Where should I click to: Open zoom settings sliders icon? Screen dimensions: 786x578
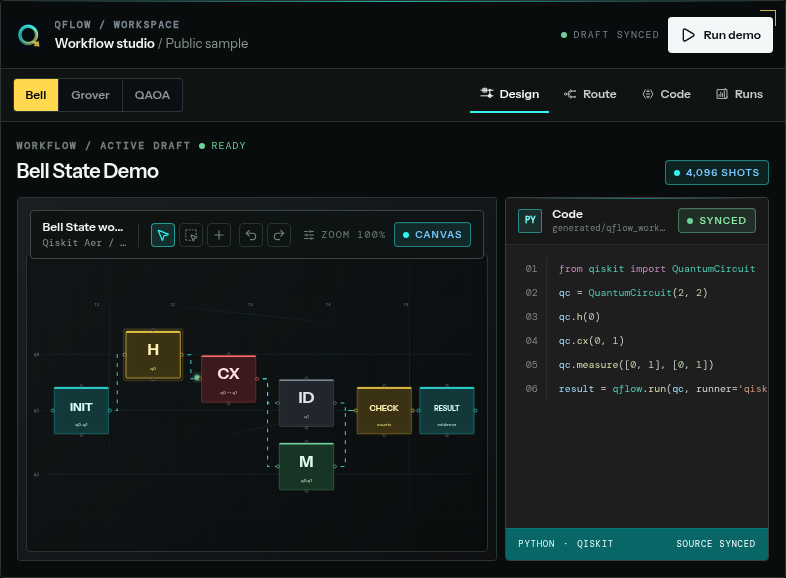309,235
